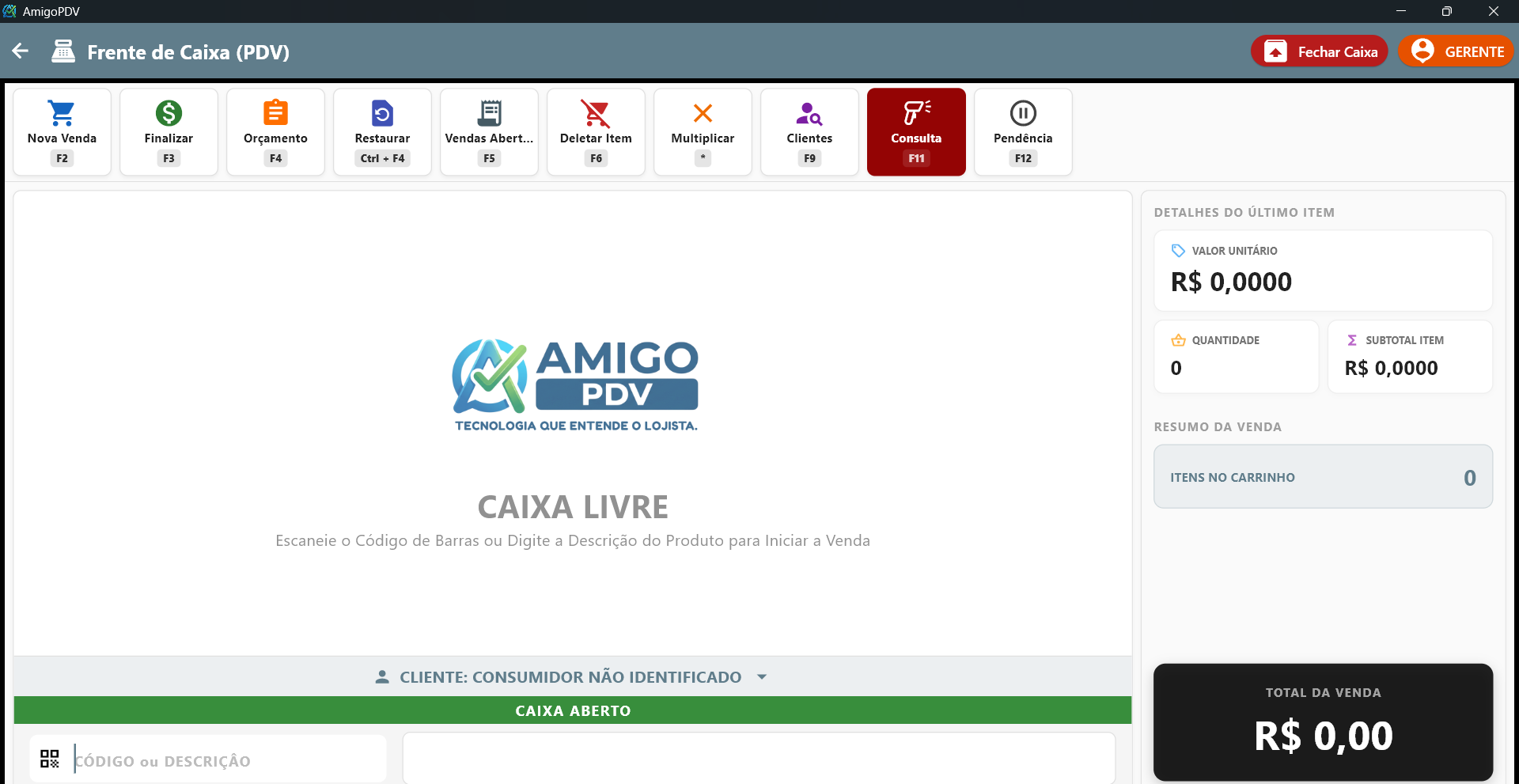Click the person icon beside CLIENTE
The width and height of the screenshot is (1519, 784).
382,677
